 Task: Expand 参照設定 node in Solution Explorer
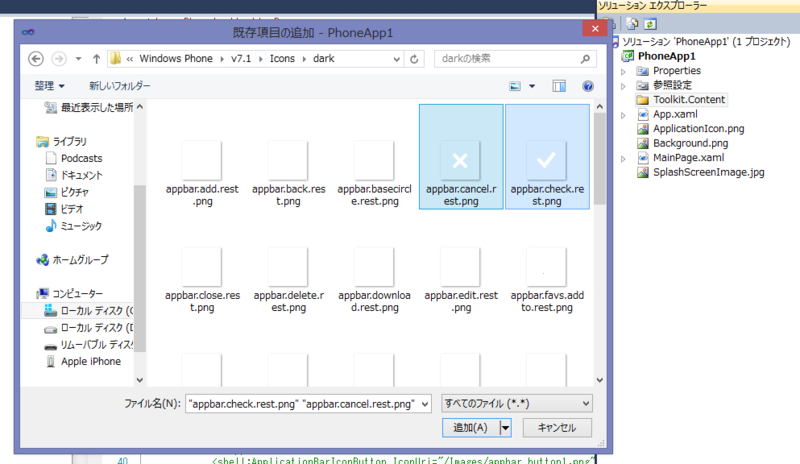point(623,86)
